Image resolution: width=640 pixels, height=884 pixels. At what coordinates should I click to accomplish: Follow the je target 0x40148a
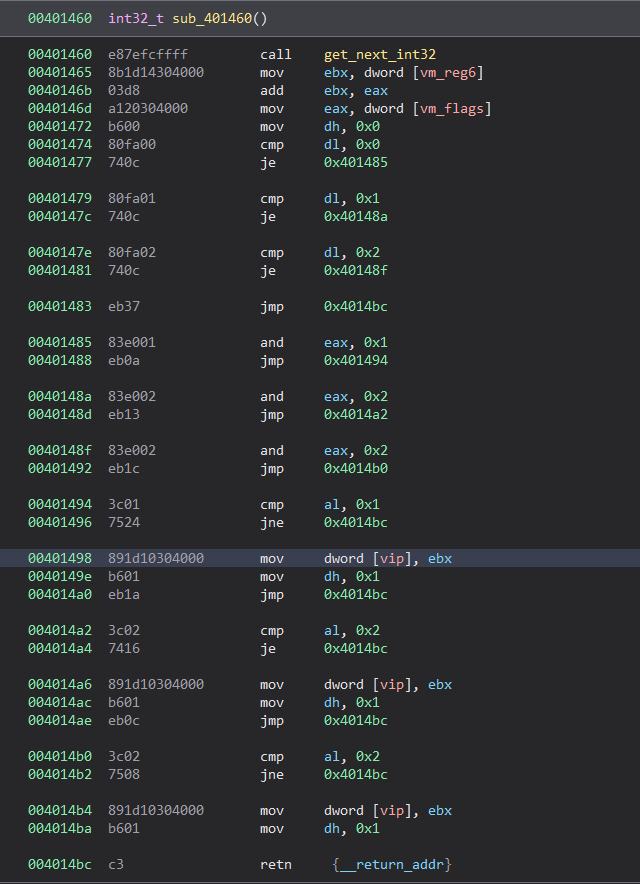[356, 216]
